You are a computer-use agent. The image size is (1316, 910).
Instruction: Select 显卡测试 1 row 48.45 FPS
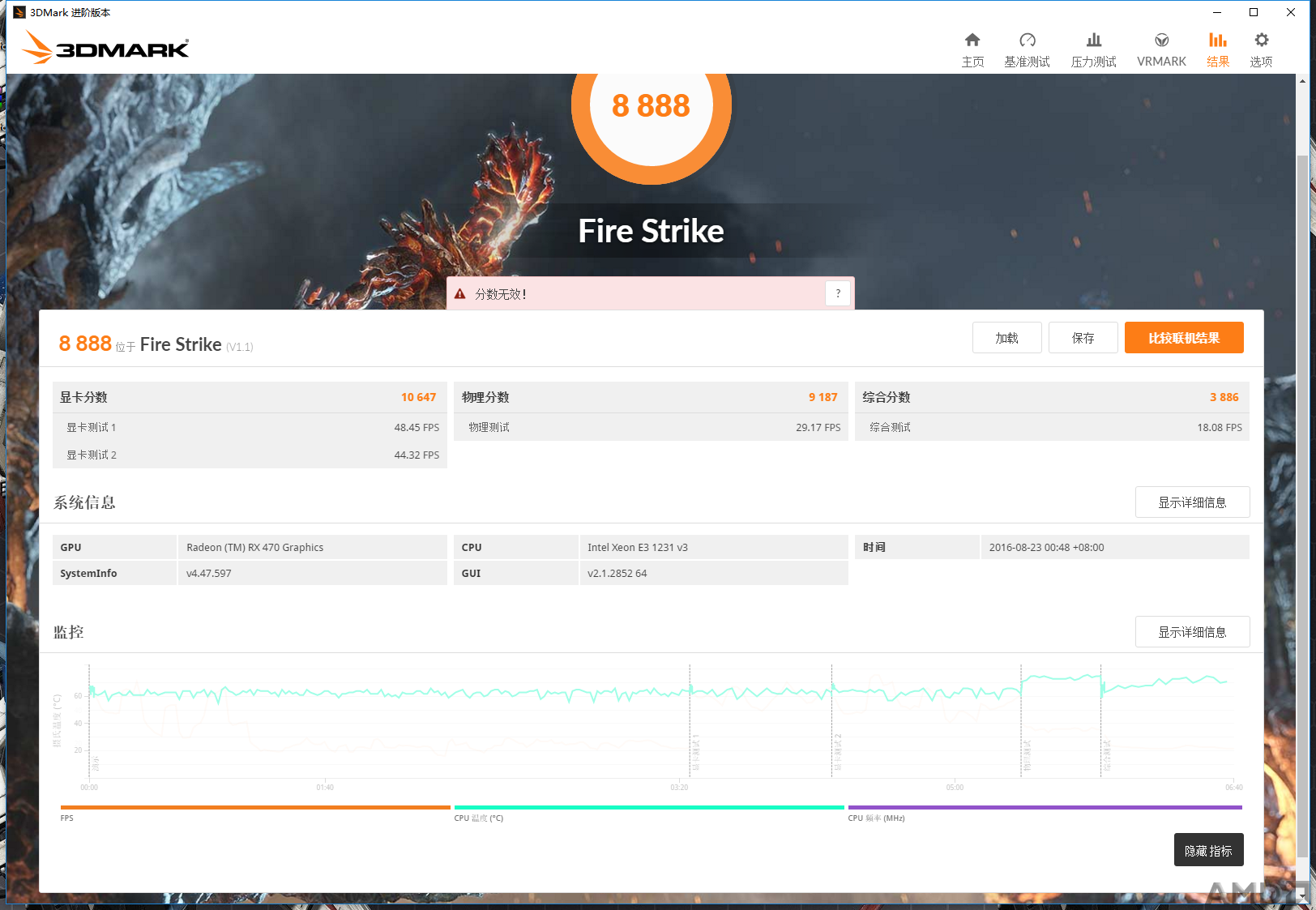point(250,427)
